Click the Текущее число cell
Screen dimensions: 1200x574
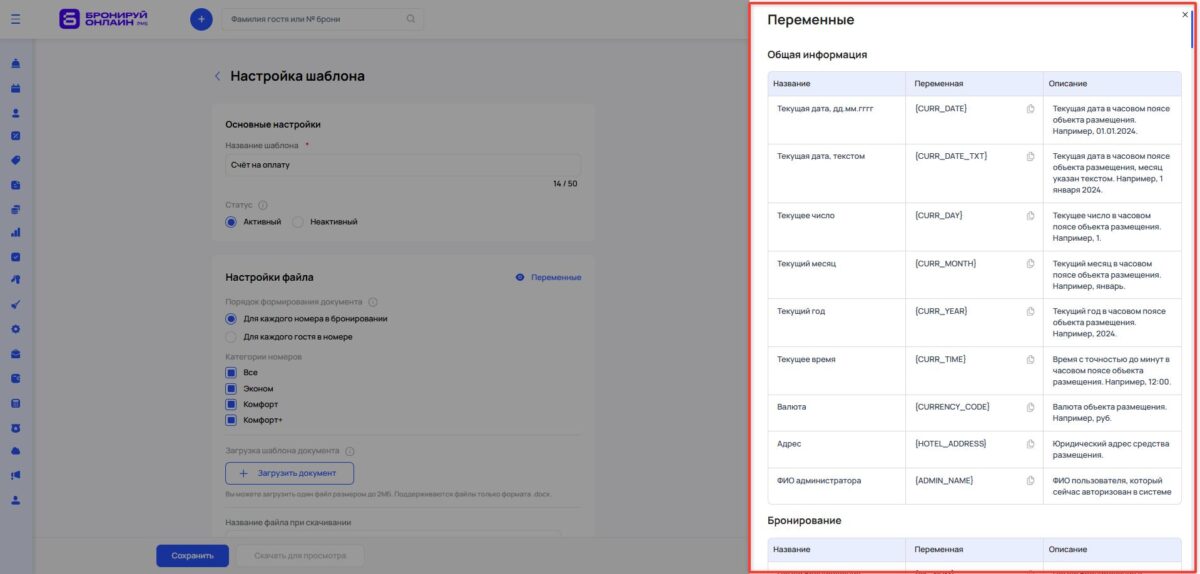[x=836, y=227]
